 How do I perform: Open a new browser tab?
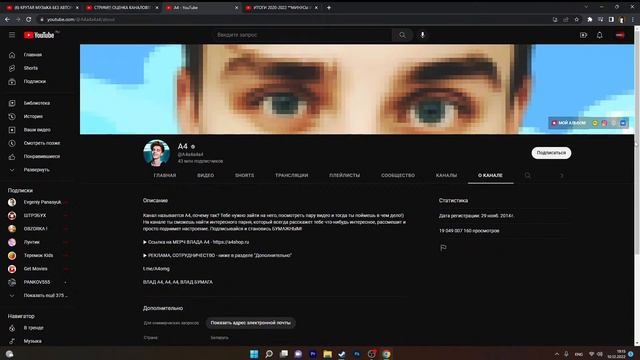tap(329, 7)
